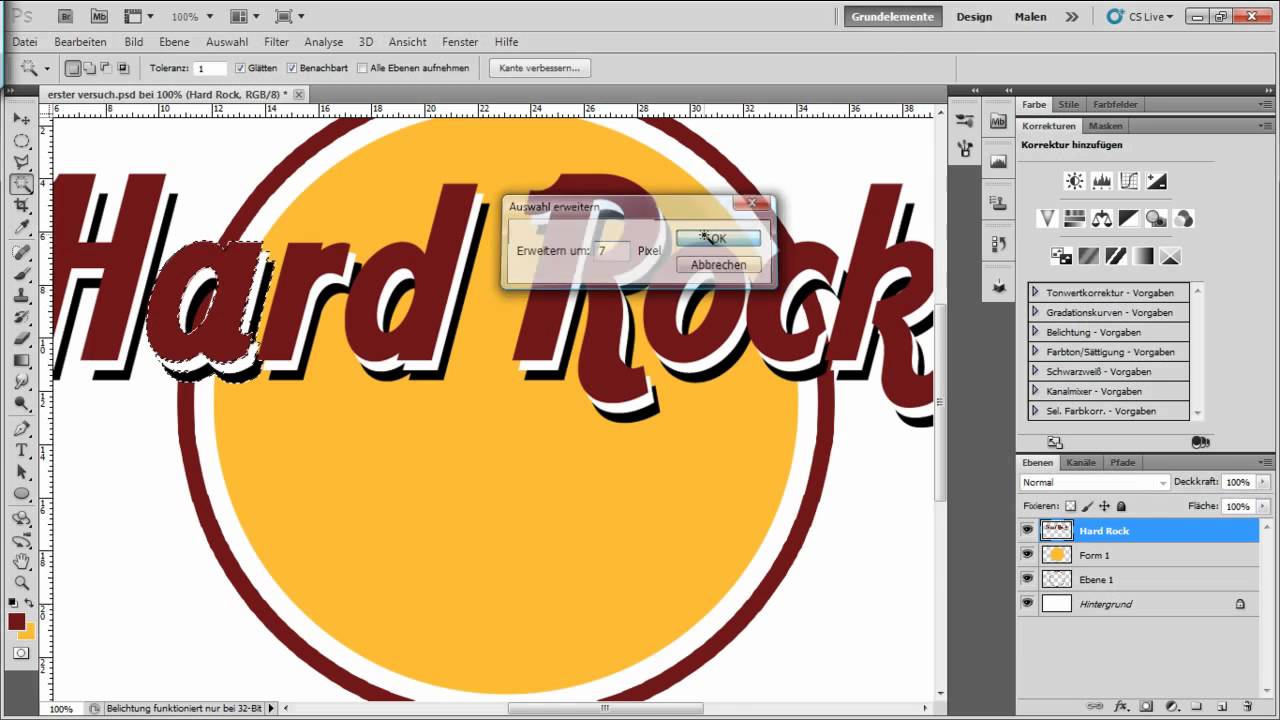Image resolution: width=1280 pixels, height=720 pixels.
Task: Switch to the Kanäle tab
Action: tap(1081, 462)
